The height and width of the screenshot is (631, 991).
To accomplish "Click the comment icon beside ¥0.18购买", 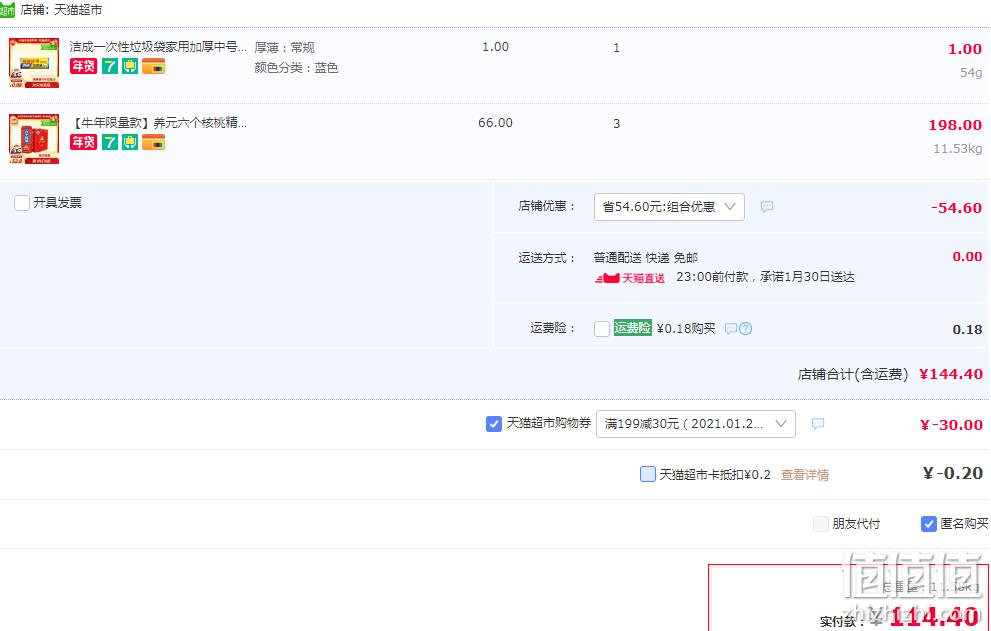I will coord(731,329).
